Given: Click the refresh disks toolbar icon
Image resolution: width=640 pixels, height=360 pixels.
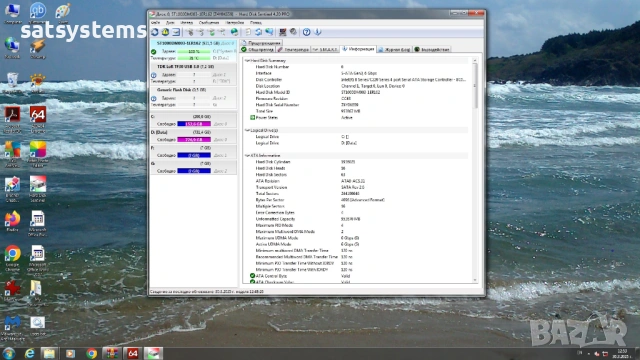Looking at the screenshot, I should (155, 32).
